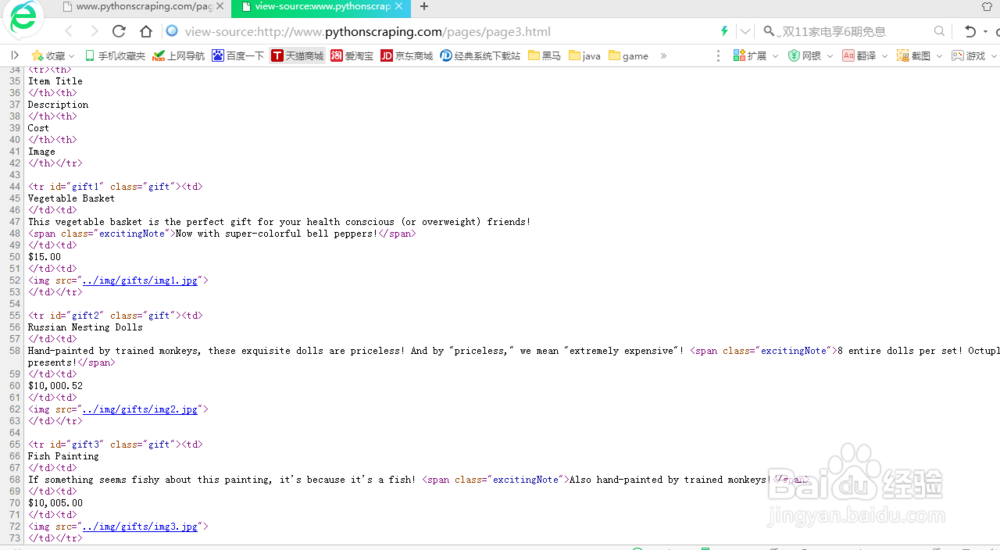Open the 百度一下 bookmark
The width and height of the screenshot is (1000, 550).
click(238, 56)
